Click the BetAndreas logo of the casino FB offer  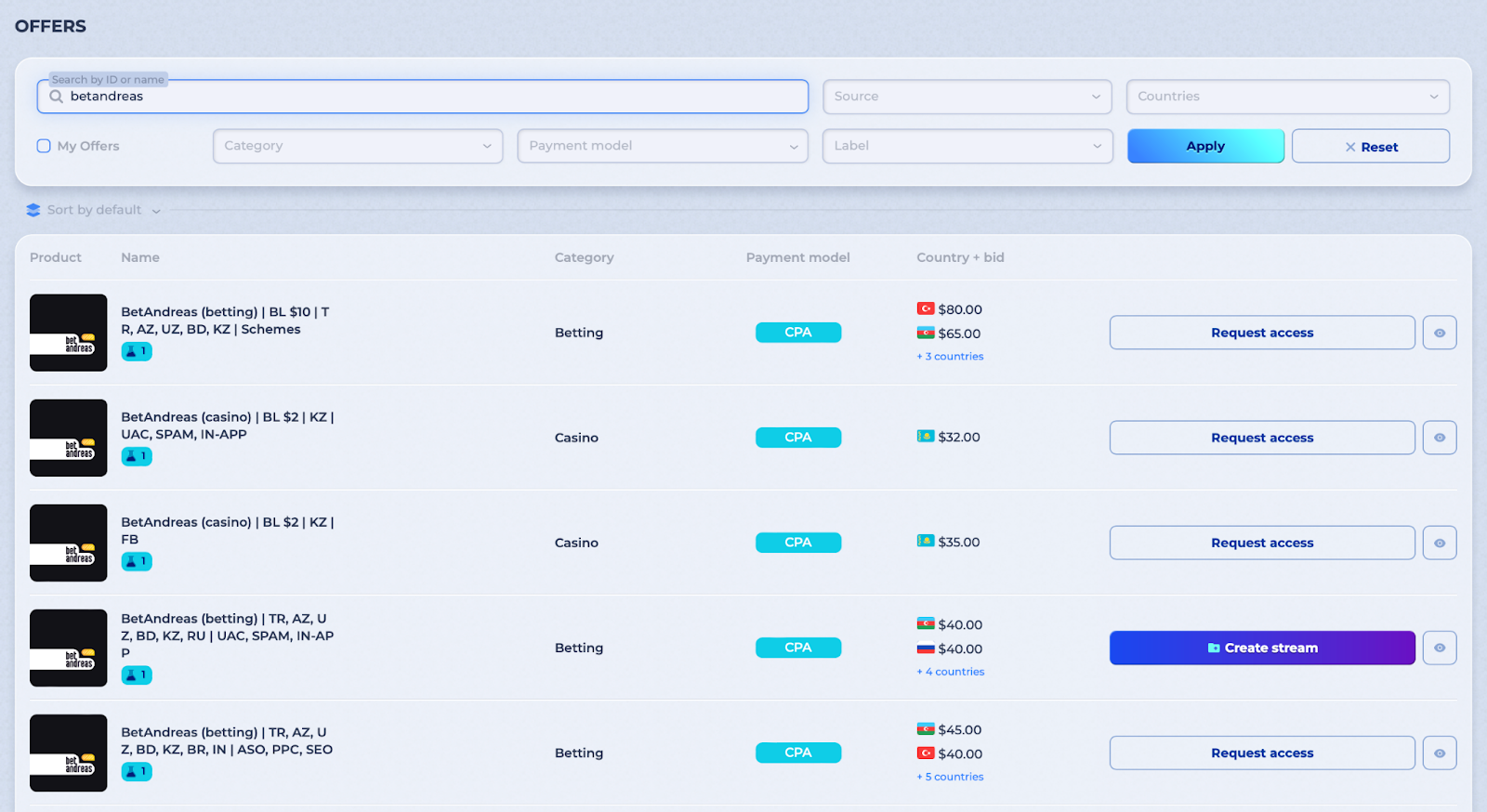click(69, 543)
